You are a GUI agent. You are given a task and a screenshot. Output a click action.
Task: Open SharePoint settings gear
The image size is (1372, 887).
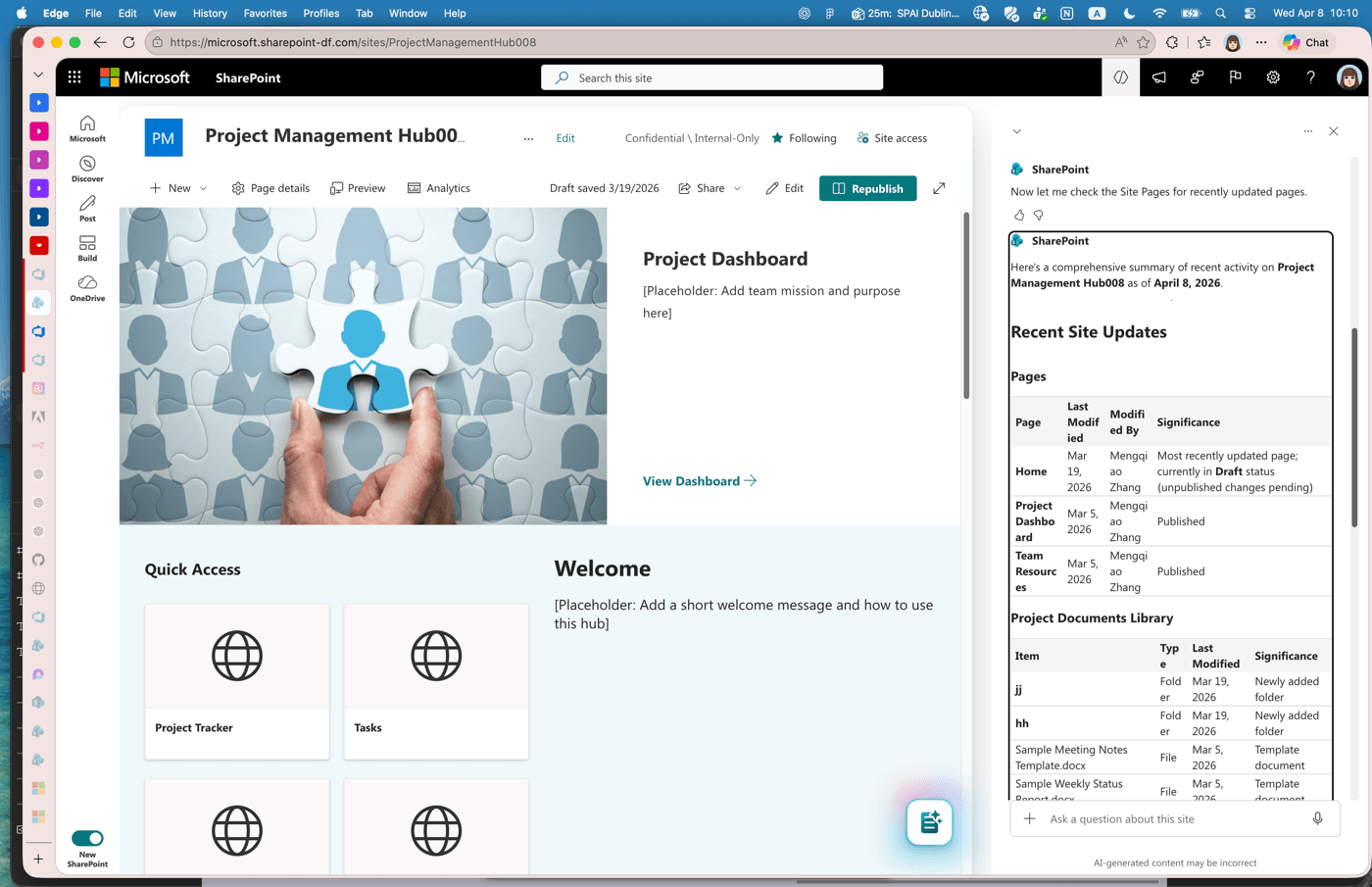point(1273,77)
